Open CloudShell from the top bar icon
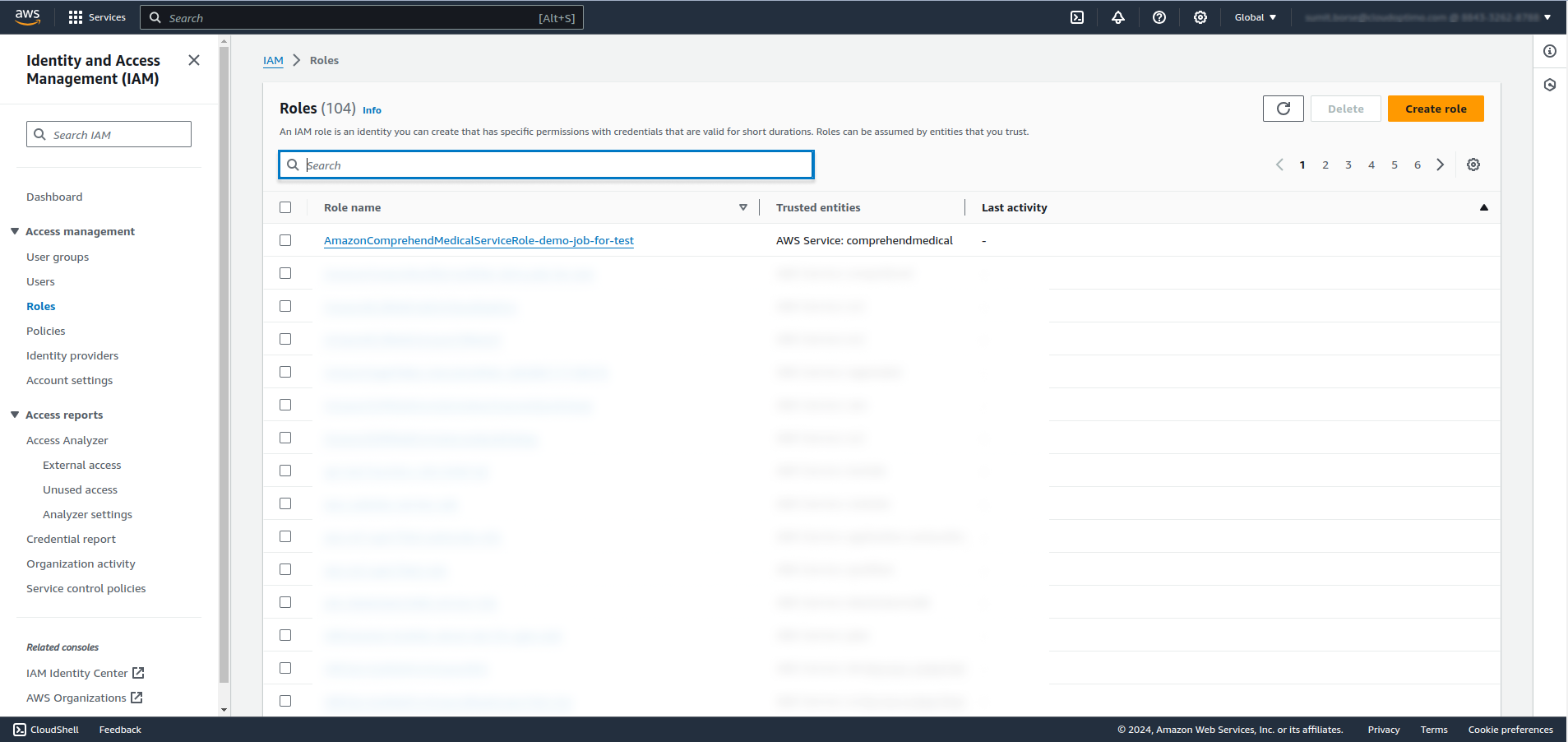The height and width of the screenshot is (742, 1568). [x=1077, y=17]
